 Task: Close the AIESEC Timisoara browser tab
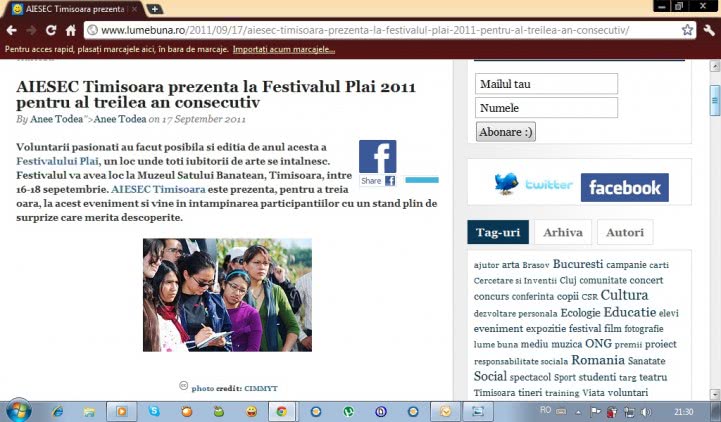coord(134,9)
